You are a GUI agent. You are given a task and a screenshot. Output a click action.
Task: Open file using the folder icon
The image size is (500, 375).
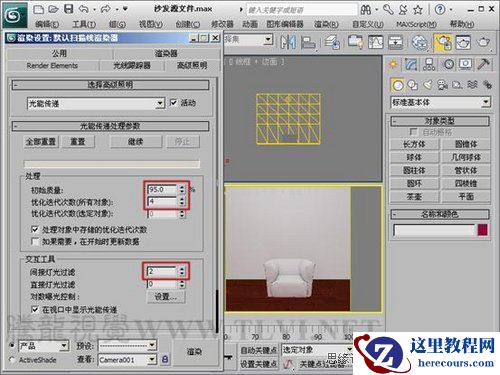(x=53, y=9)
